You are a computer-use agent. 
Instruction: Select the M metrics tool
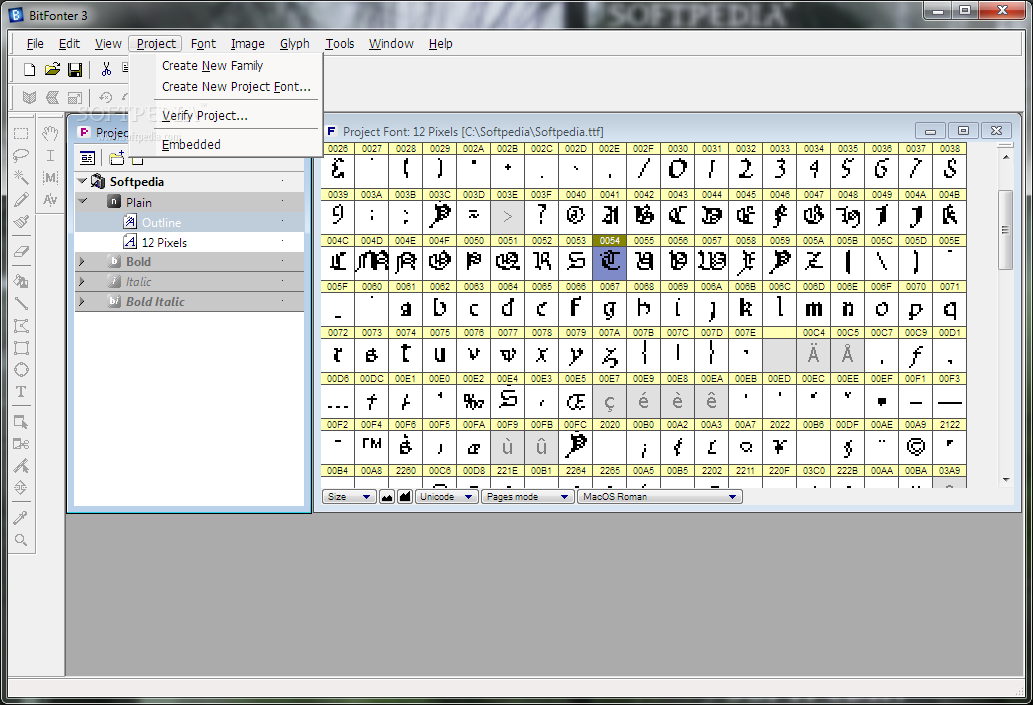[50, 177]
